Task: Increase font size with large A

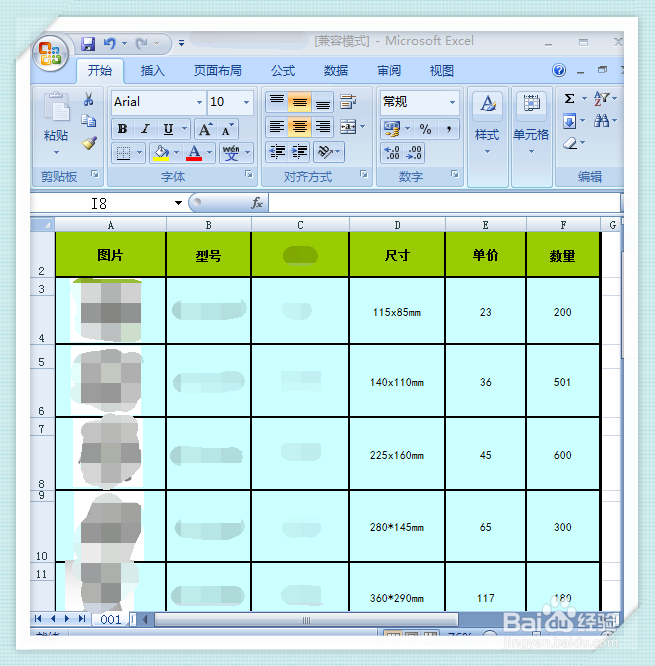Action: 205,129
